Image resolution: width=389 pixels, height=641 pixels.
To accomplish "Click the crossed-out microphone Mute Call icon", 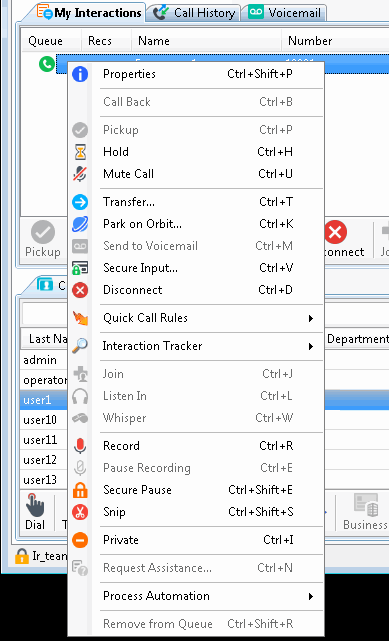I will (x=80, y=174).
